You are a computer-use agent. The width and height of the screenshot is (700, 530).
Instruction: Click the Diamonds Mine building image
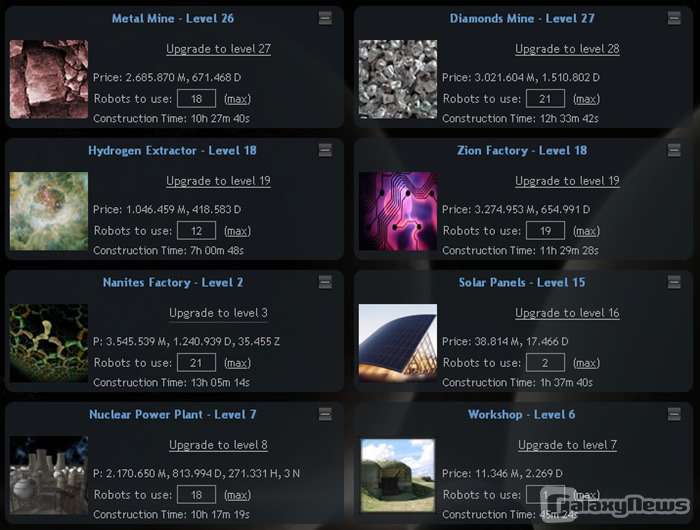[398, 79]
